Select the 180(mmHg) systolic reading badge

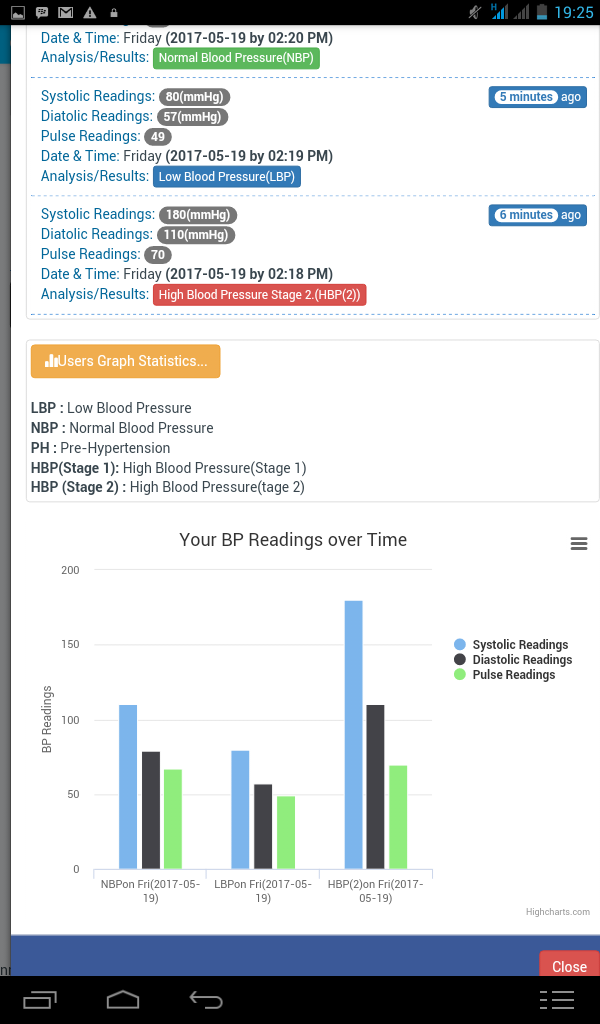197,214
